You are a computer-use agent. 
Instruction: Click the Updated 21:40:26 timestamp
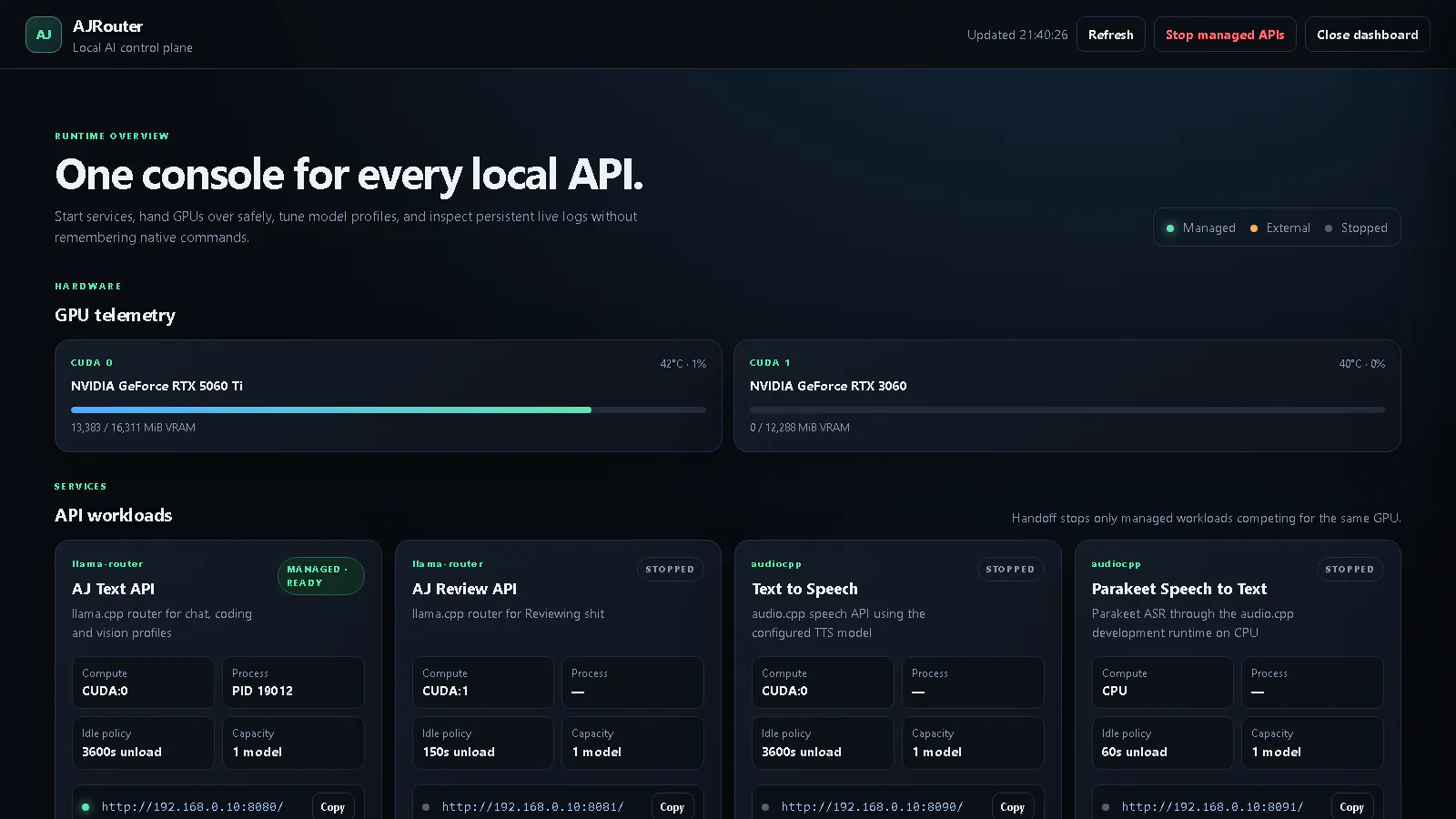point(1017,35)
